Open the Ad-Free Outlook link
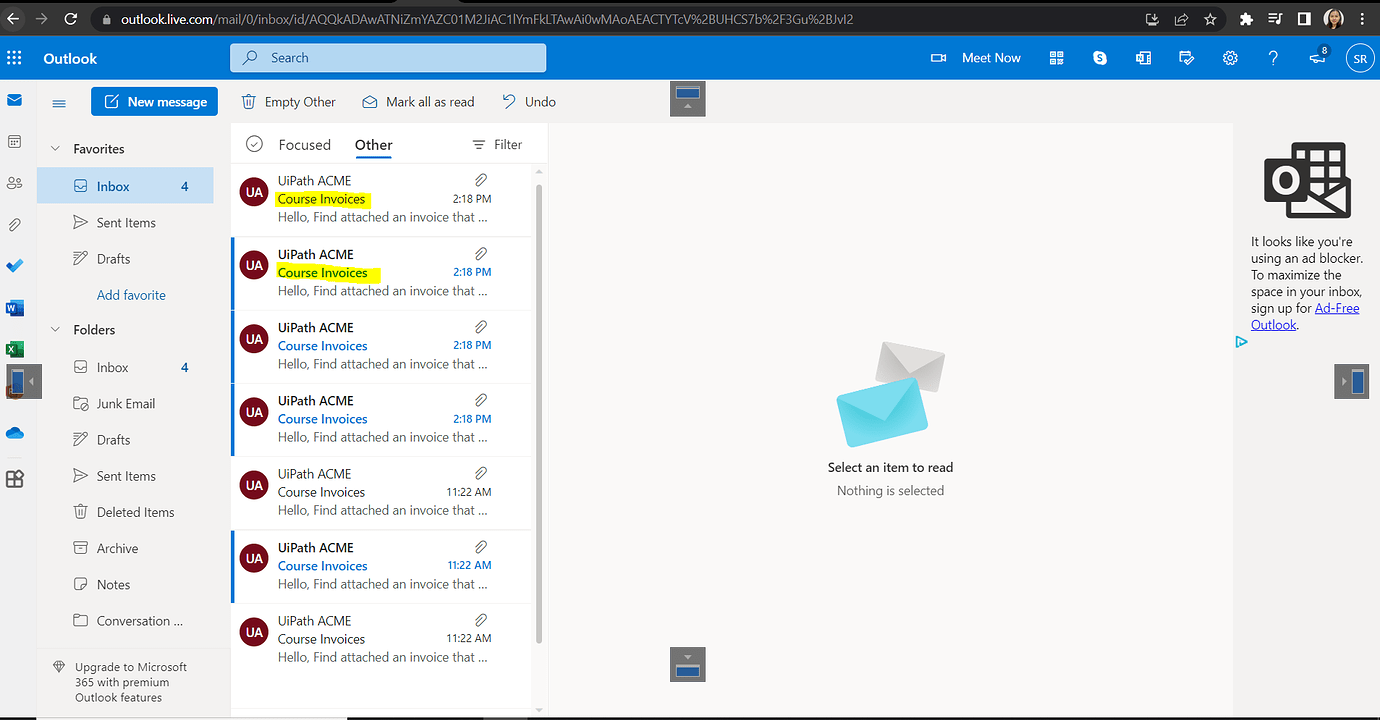1380x720 pixels. (1337, 308)
